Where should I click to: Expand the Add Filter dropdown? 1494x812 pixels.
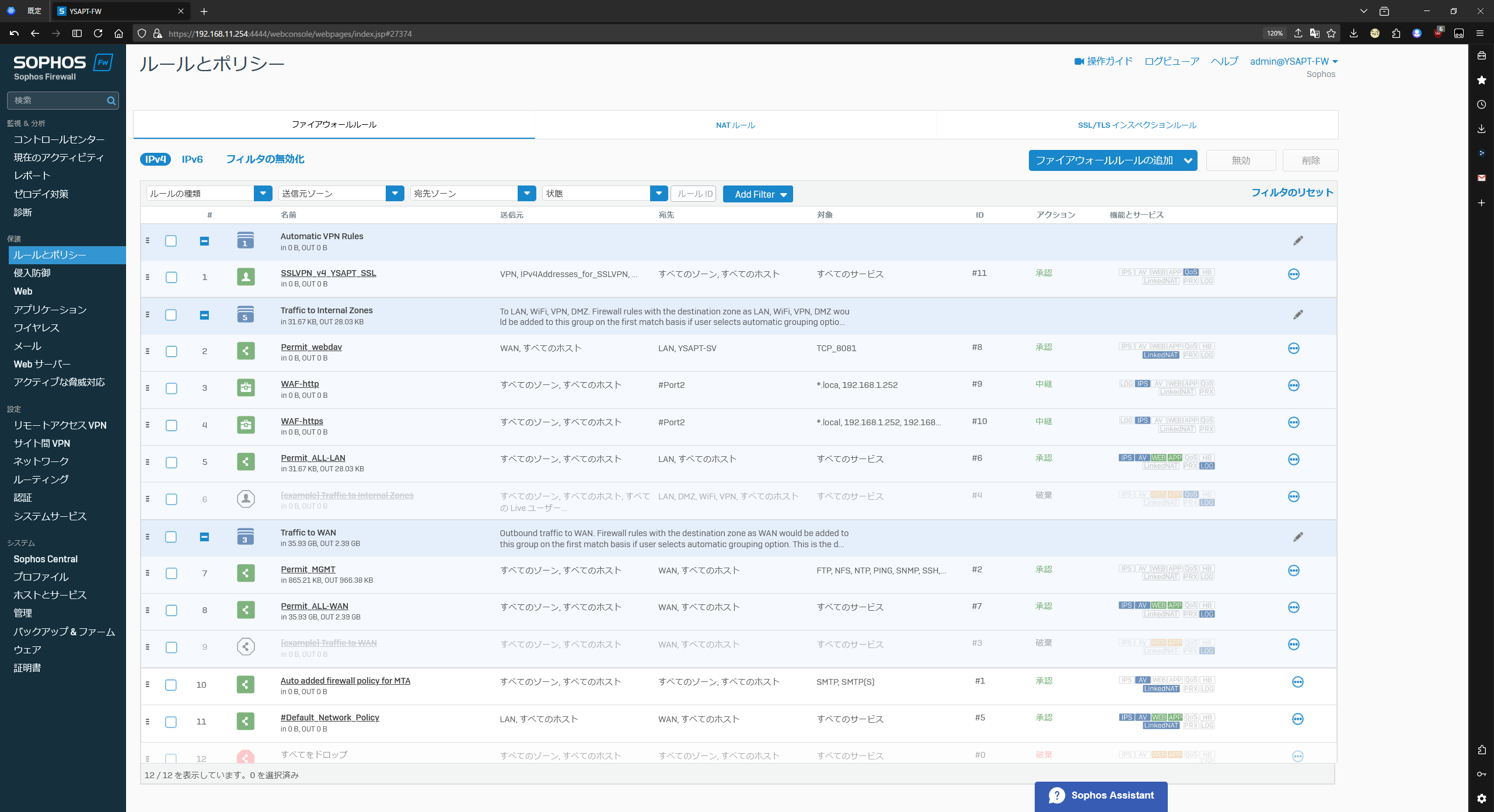tap(758, 194)
